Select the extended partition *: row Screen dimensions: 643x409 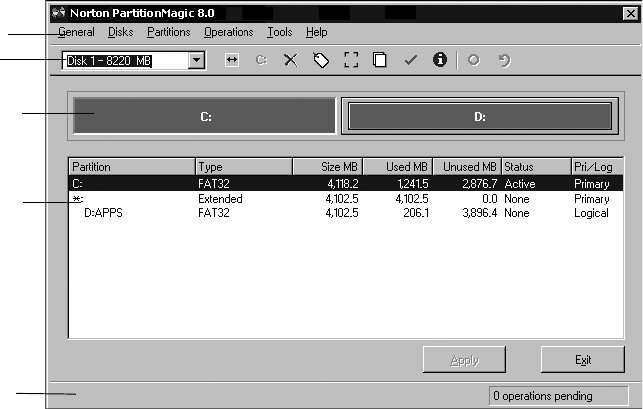[x=346, y=199]
